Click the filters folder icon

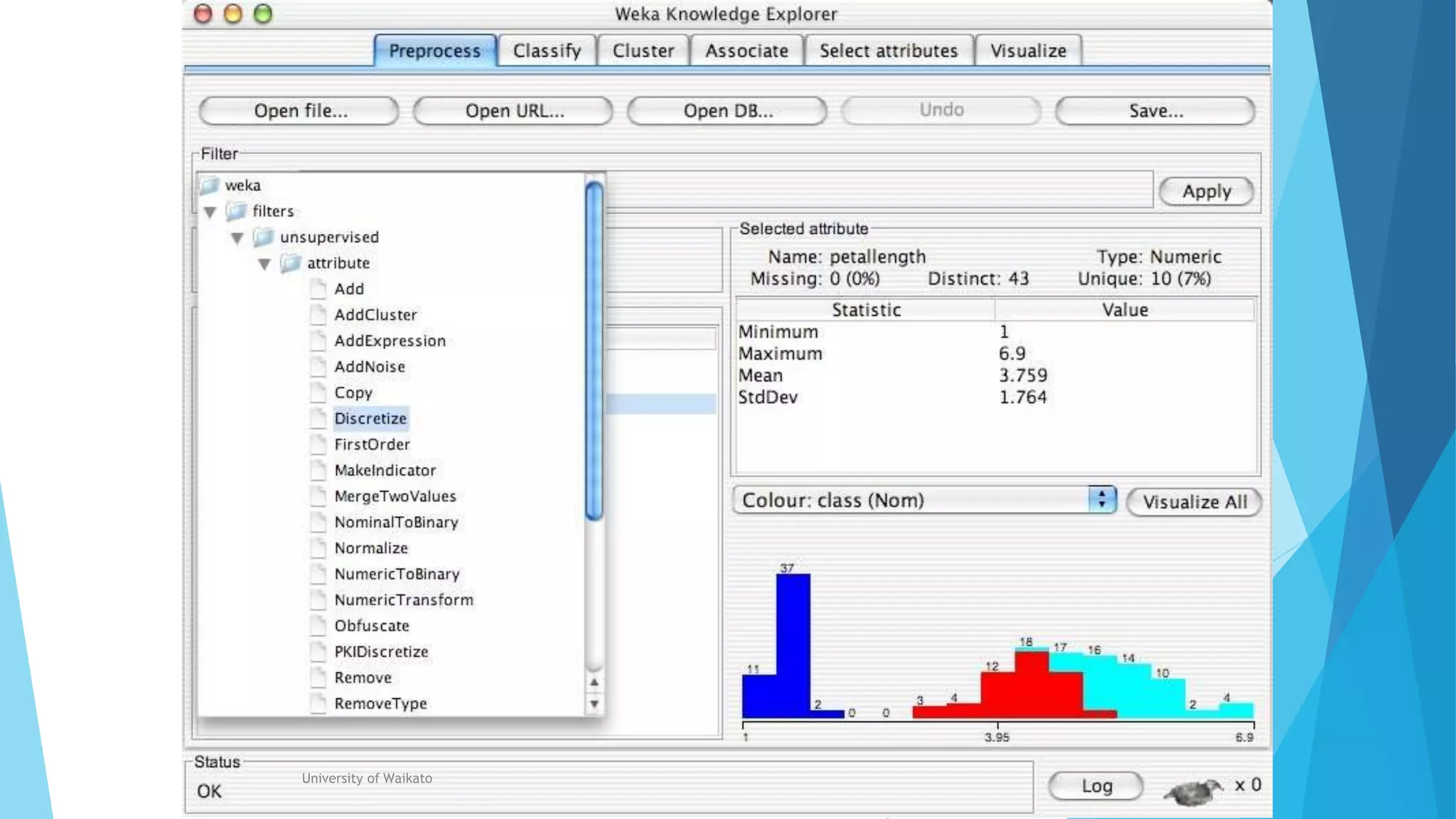(237, 211)
